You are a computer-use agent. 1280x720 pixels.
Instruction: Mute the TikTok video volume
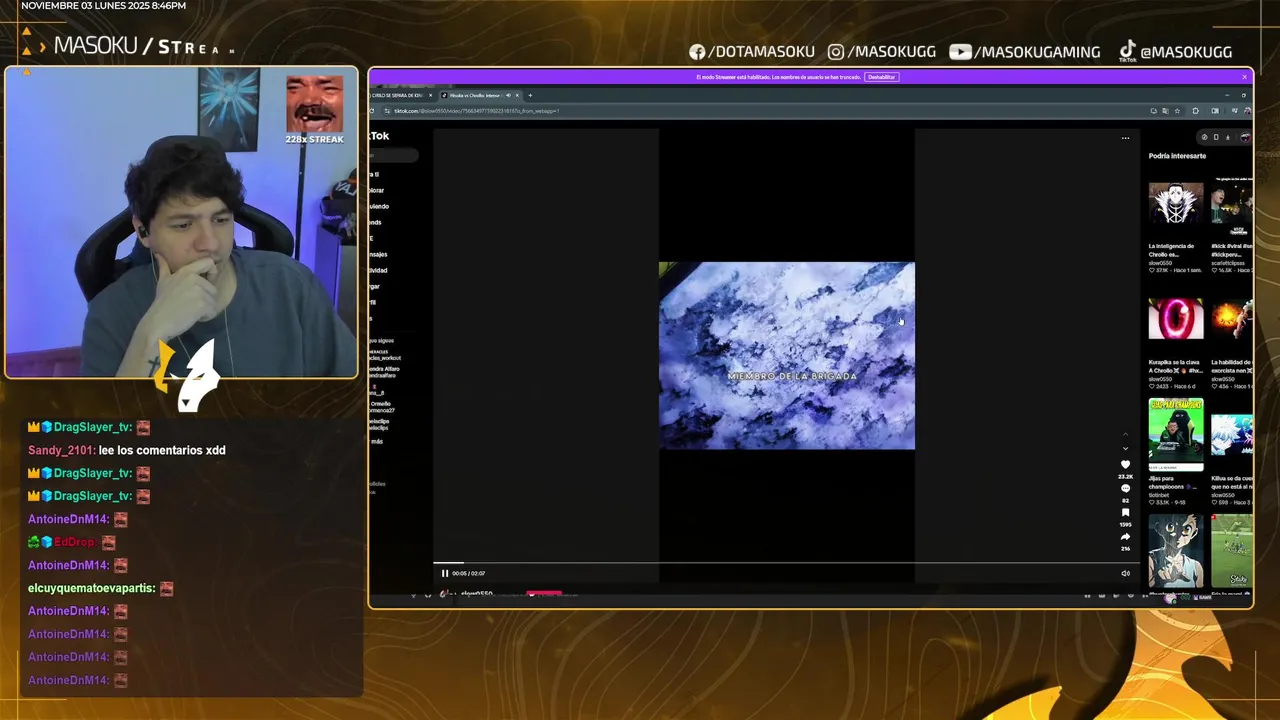[x=1125, y=573]
